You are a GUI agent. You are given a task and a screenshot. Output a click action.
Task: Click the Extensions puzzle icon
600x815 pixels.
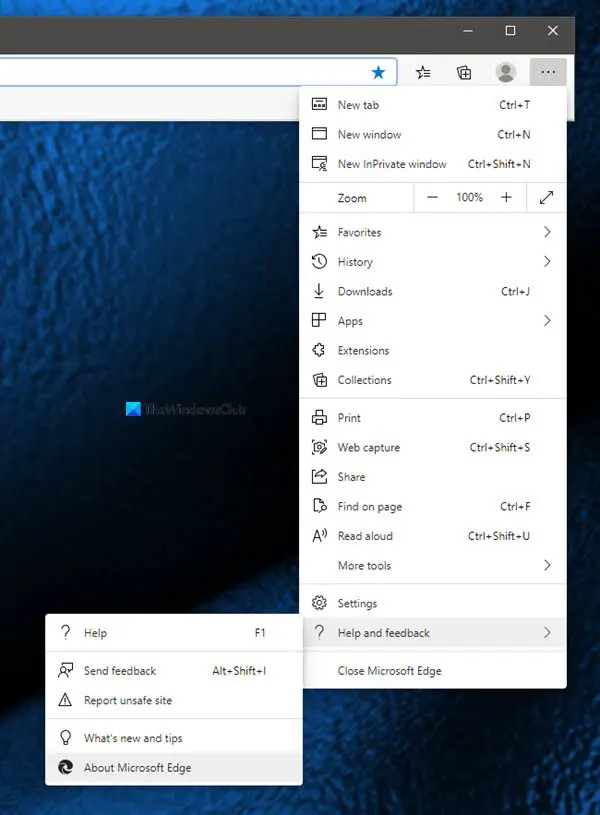click(x=319, y=350)
